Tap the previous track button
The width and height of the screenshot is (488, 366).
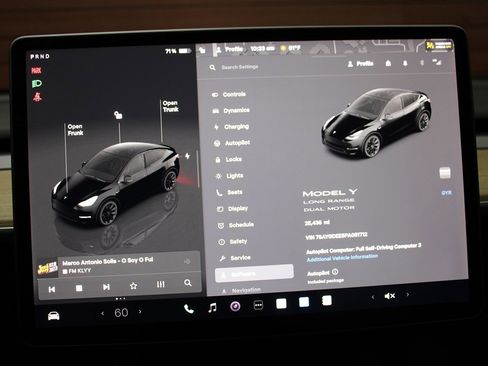click(x=52, y=289)
